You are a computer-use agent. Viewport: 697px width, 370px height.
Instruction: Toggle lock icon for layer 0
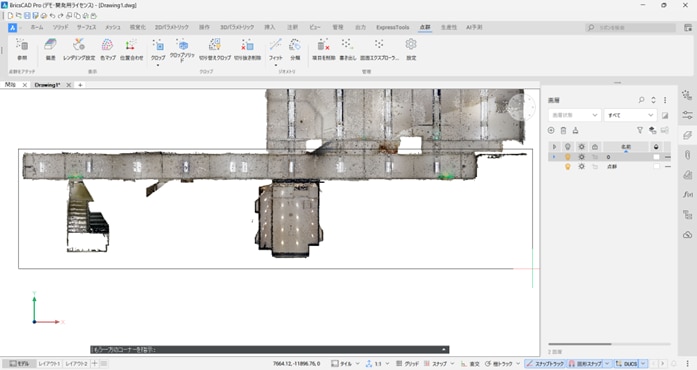(x=595, y=157)
